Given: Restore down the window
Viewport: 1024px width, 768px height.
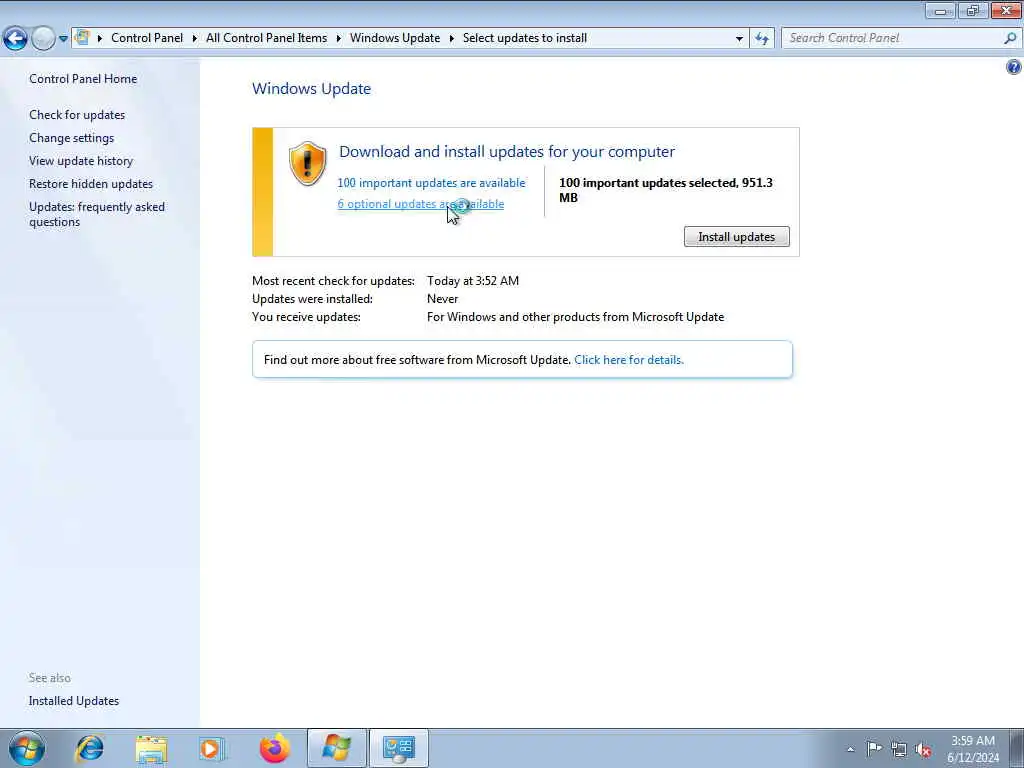Looking at the screenshot, I should pyautogui.click(x=973, y=10).
